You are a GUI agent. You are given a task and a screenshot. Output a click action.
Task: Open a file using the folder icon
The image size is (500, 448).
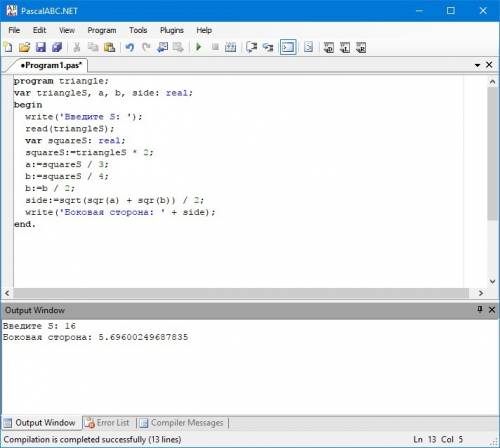[24, 47]
